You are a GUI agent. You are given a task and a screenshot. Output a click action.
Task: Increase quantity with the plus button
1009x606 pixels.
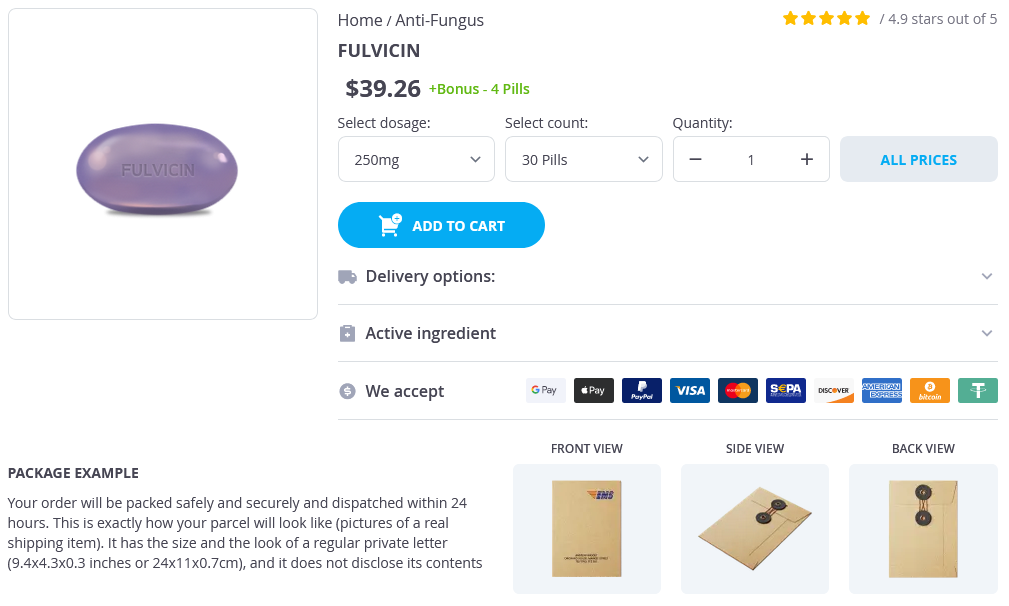(807, 160)
